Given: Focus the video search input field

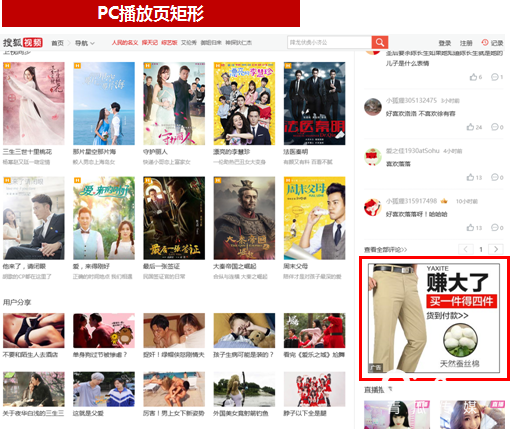Looking at the screenshot, I should point(329,42).
